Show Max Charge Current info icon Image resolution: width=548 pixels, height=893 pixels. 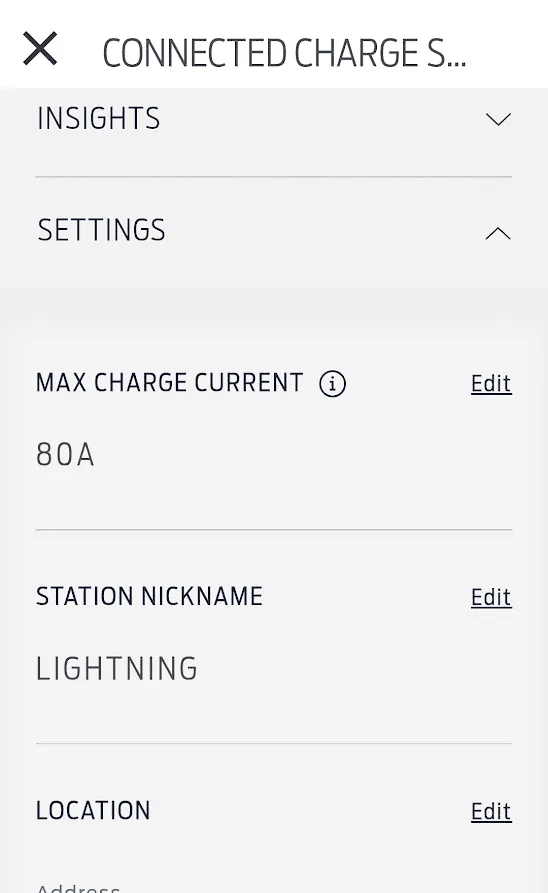[333, 383]
